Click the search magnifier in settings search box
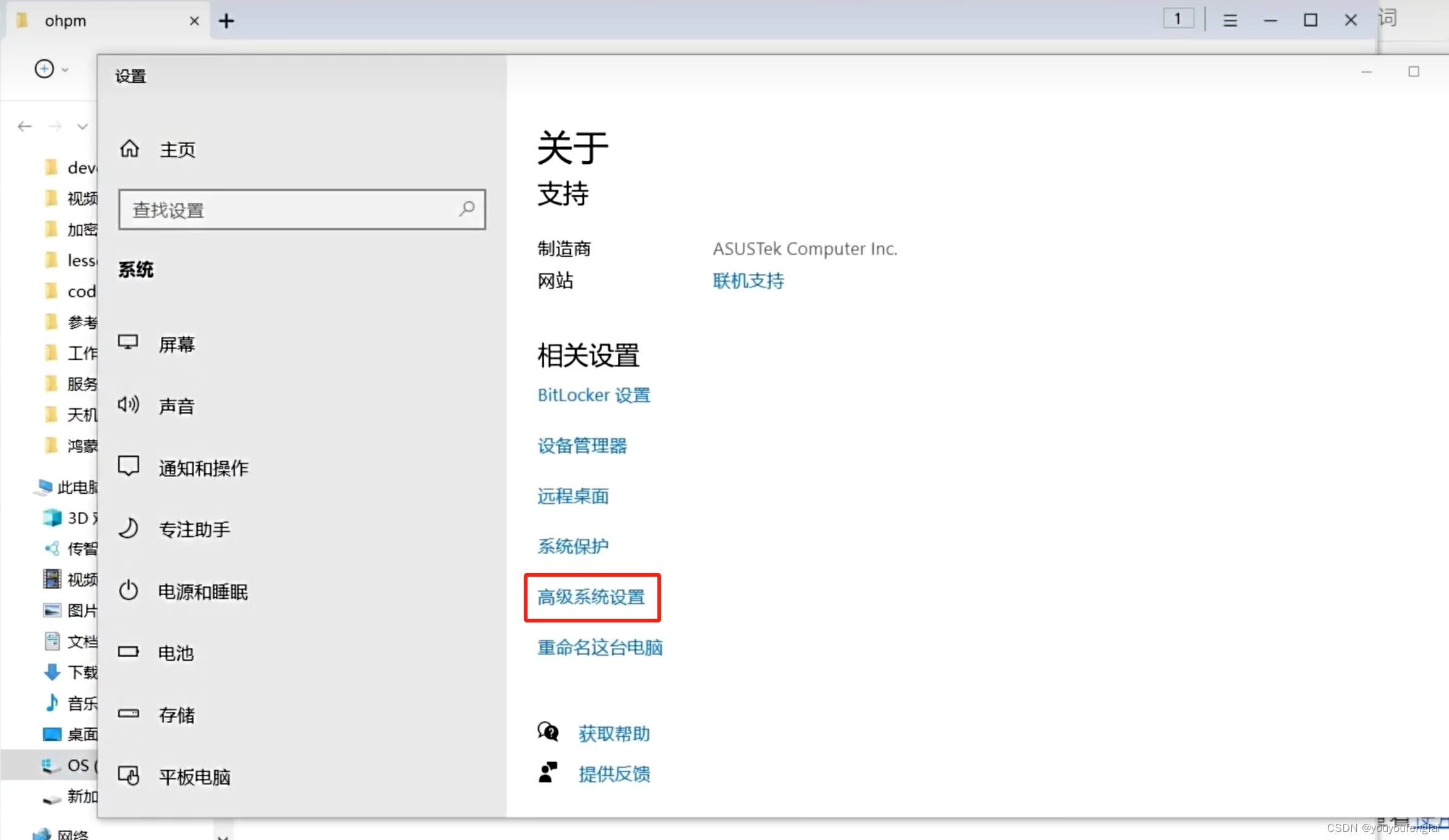The height and width of the screenshot is (840, 1449). point(467,209)
